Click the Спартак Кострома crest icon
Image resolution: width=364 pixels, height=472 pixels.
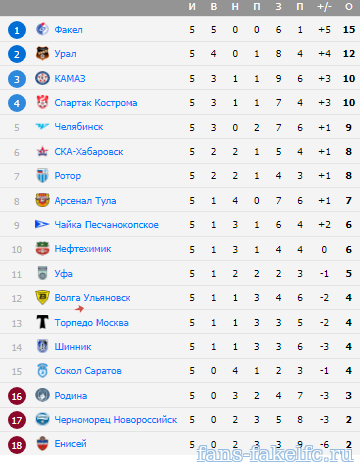42,102
